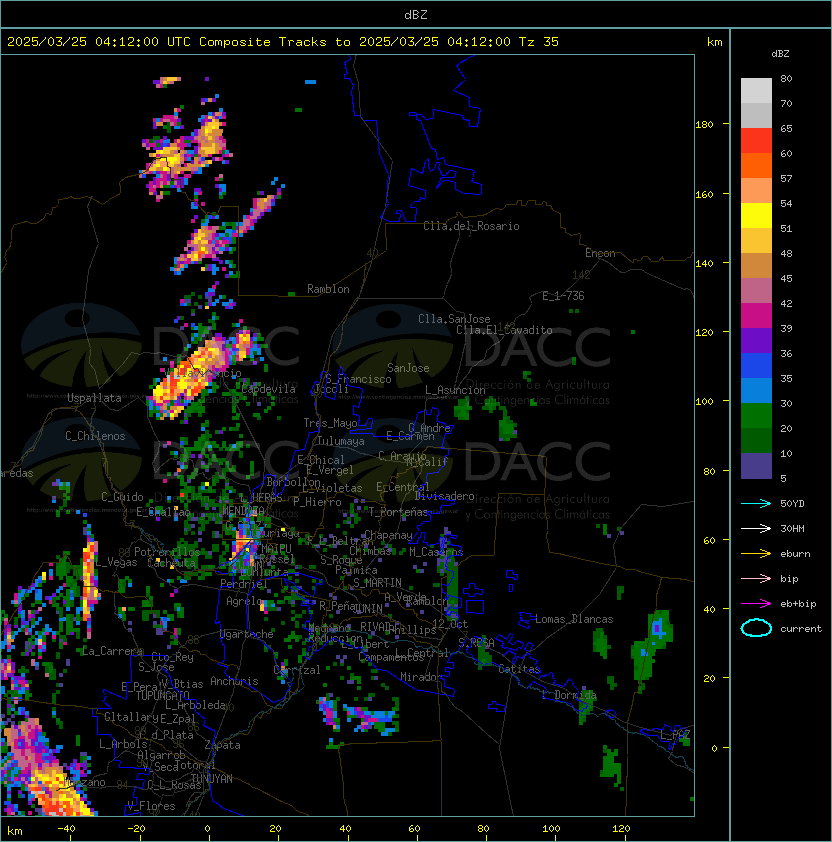Click the 'Capdevila' map label
The image size is (832, 842).
(268, 389)
